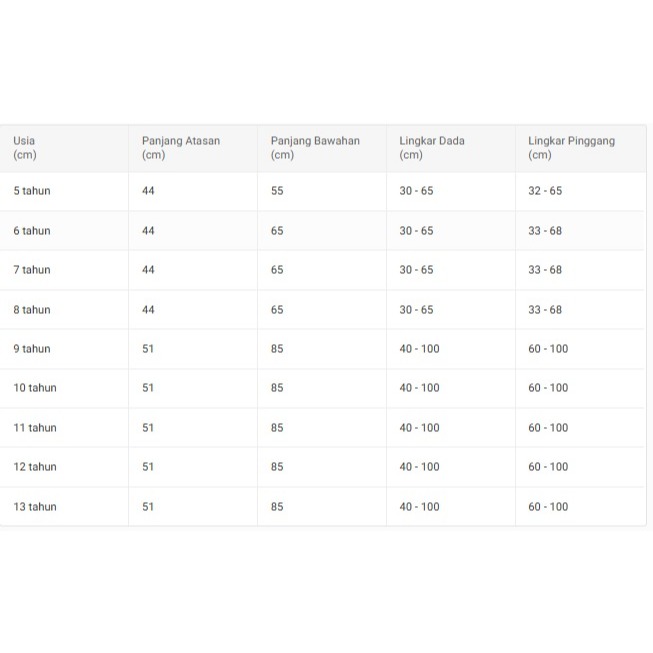The width and height of the screenshot is (653, 653).
Task: Select the 7 tahun row label
Action: (x=31, y=270)
